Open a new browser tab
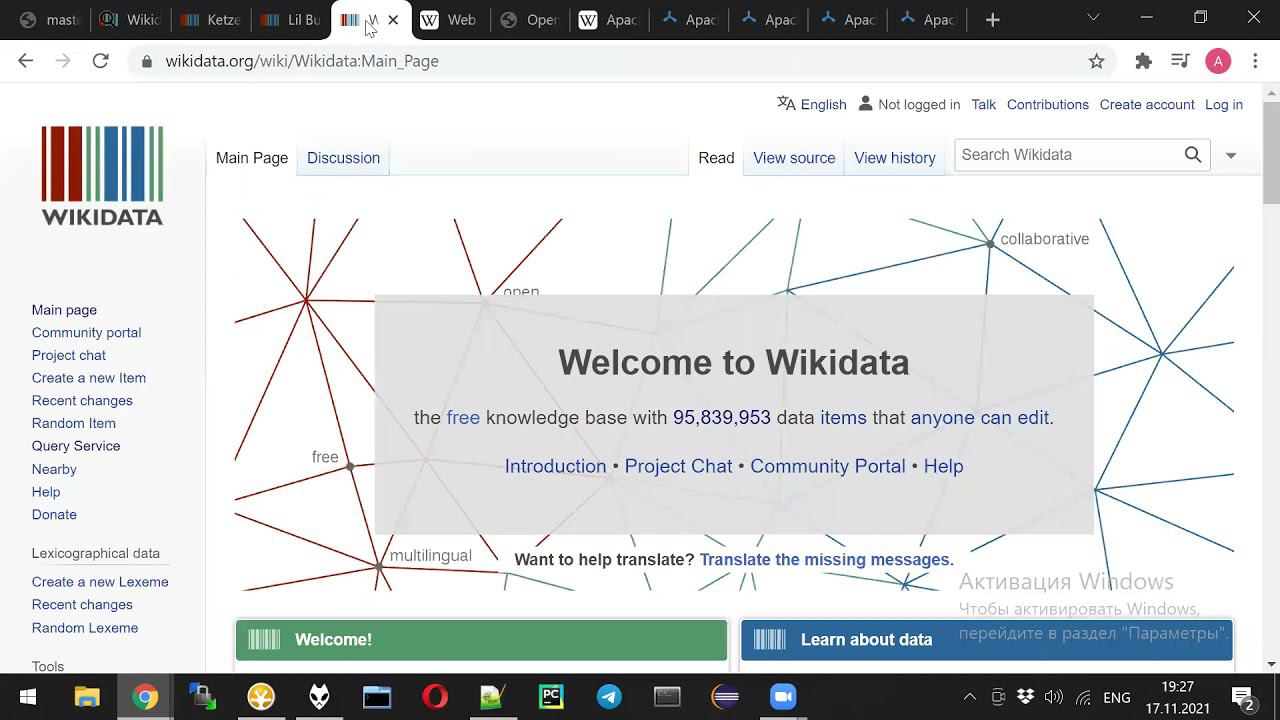Image resolution: width=1280 pixels, height=720 pixels. (x=992, y=19)
